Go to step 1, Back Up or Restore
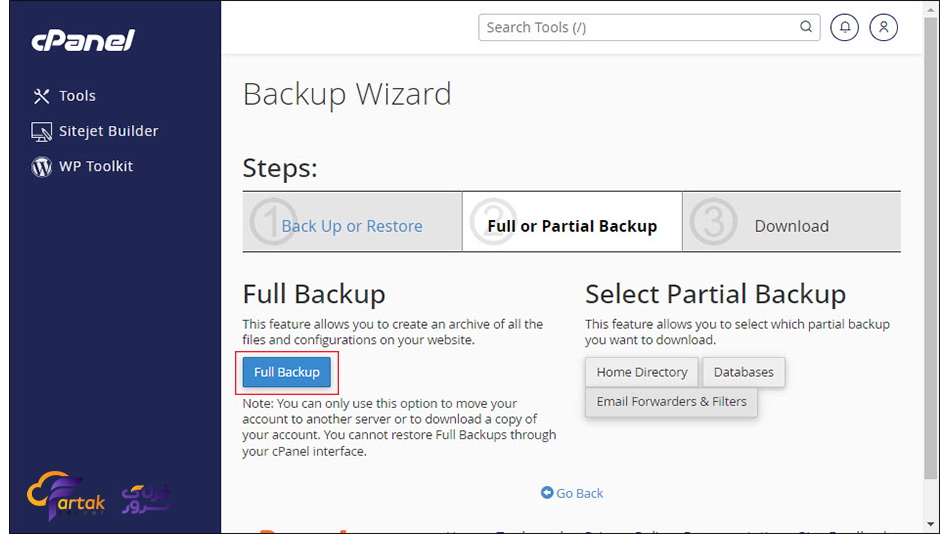Screen dimensions: 950x534 pos(351,226)
